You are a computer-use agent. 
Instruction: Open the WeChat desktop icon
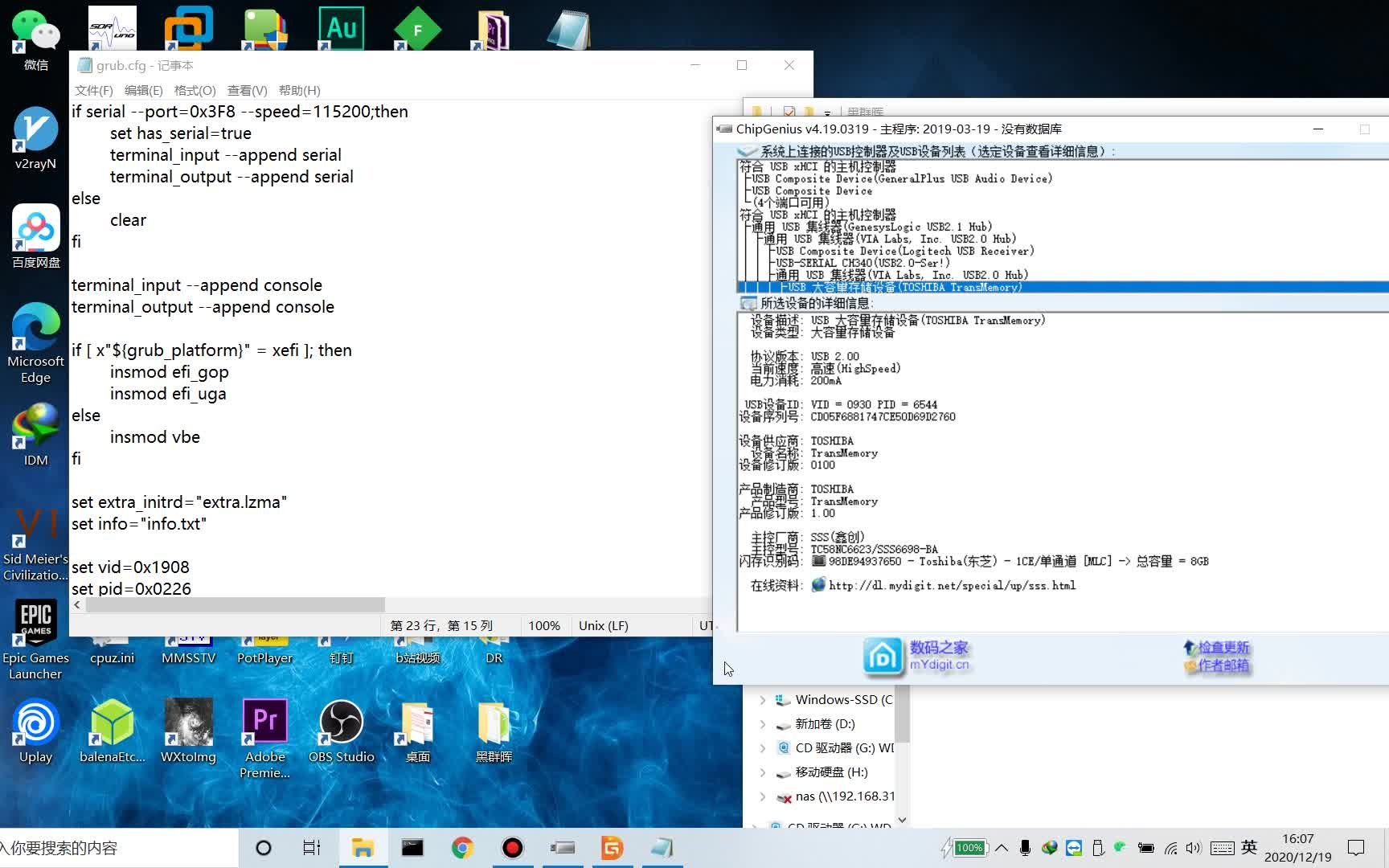(35, 39)
